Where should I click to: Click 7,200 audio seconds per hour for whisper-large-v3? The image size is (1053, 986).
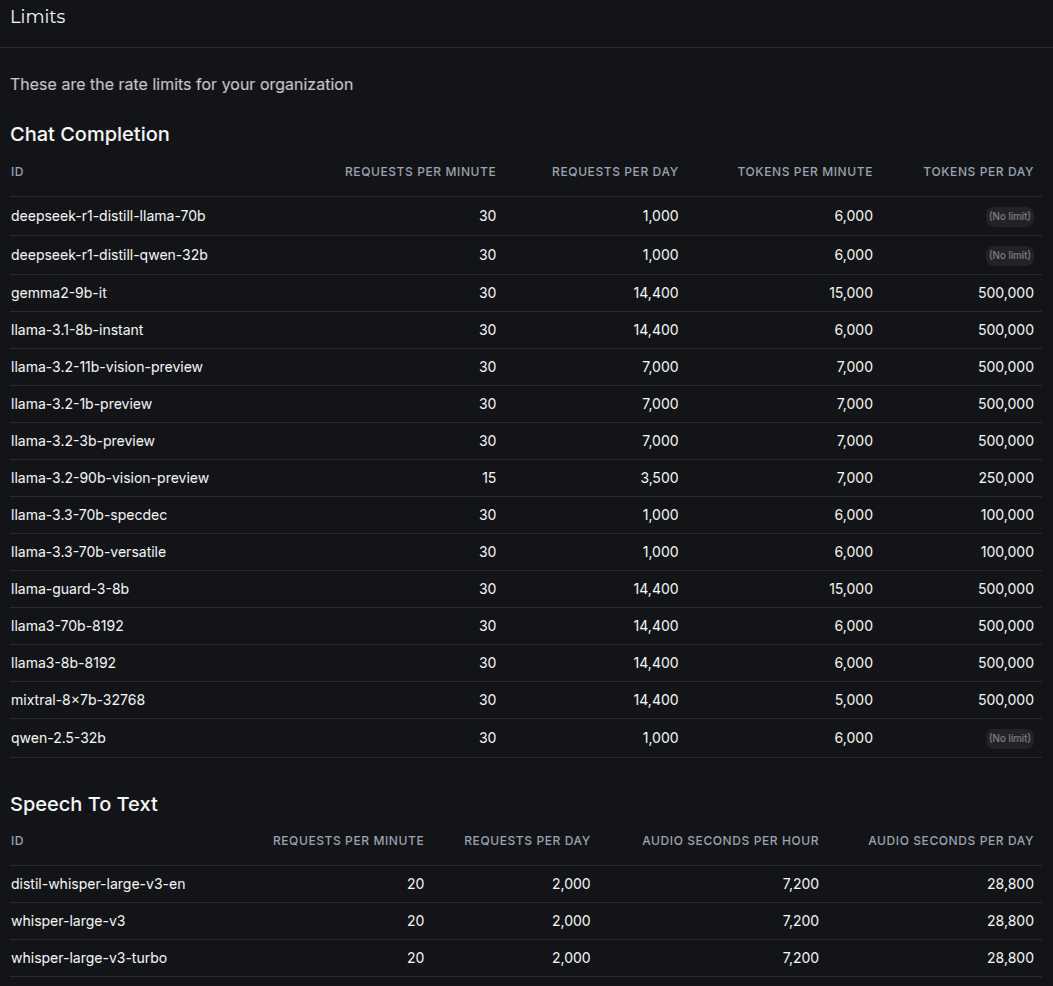[800, 921]
